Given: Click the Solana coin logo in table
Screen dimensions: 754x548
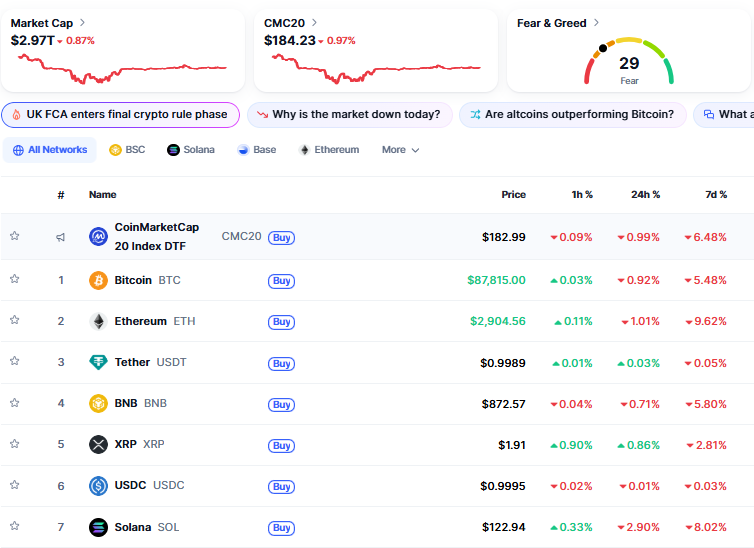Looking at the screenshot, I should tap(98, 527).
